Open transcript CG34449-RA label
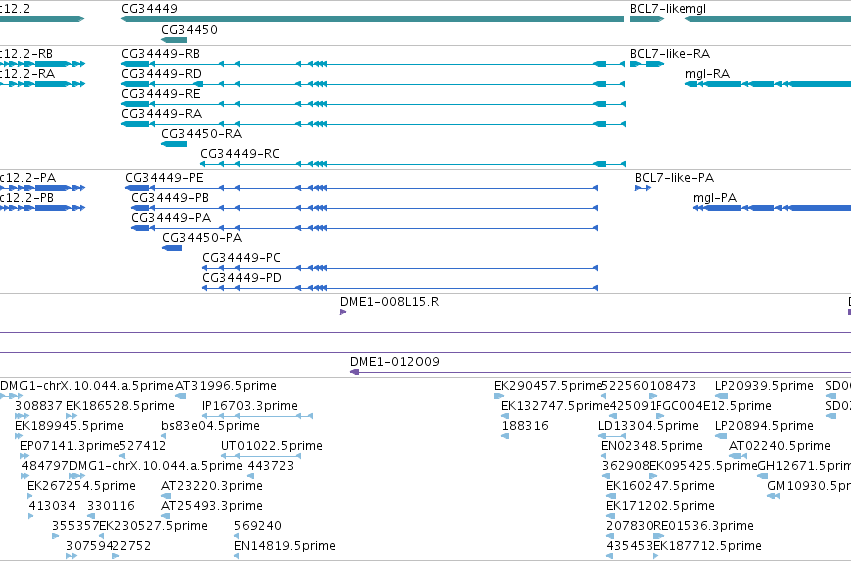The width and height of the screenshot is (851, 561). point(161,114)
